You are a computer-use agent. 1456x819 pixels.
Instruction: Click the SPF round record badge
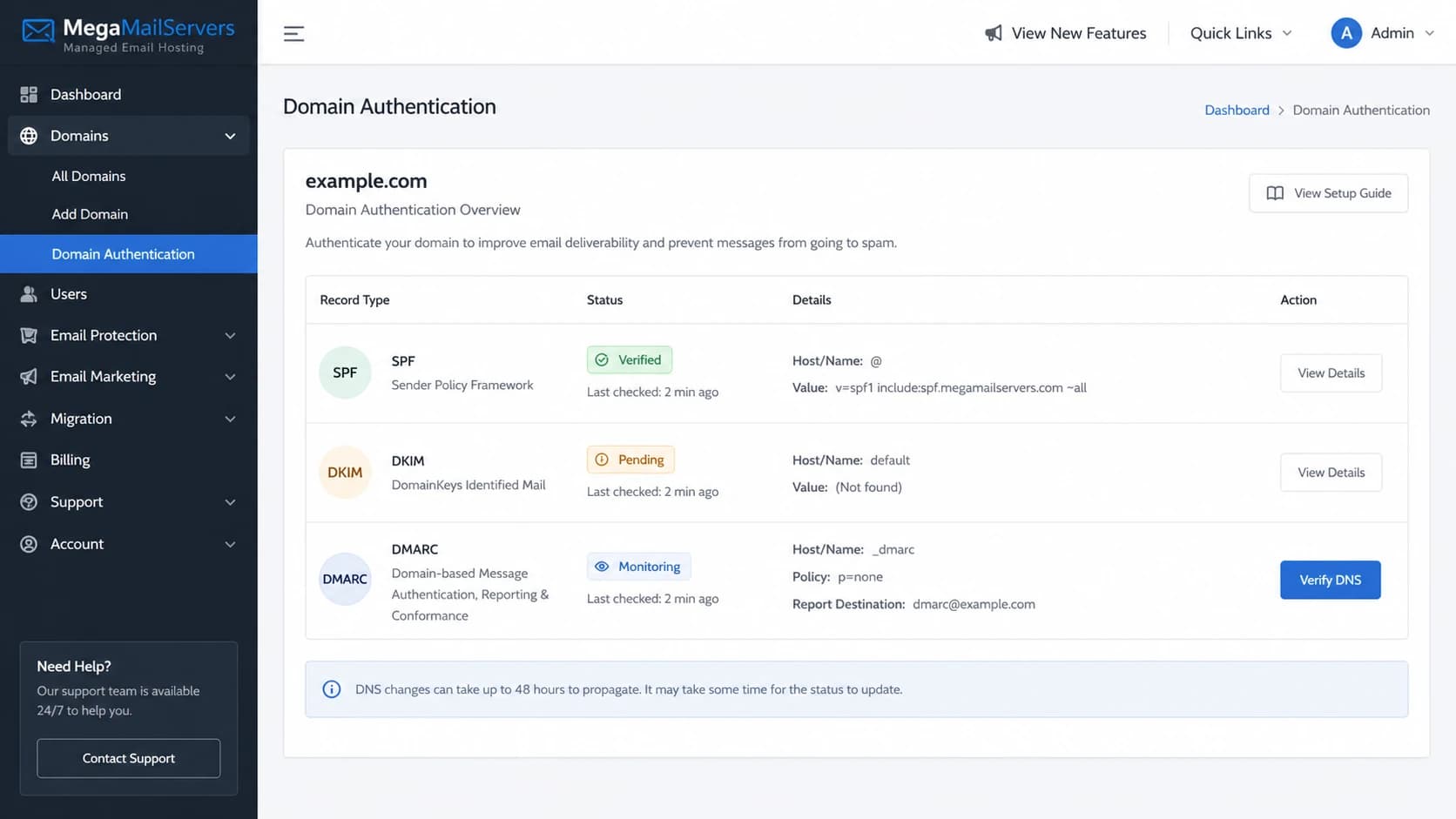click(345, 373)
